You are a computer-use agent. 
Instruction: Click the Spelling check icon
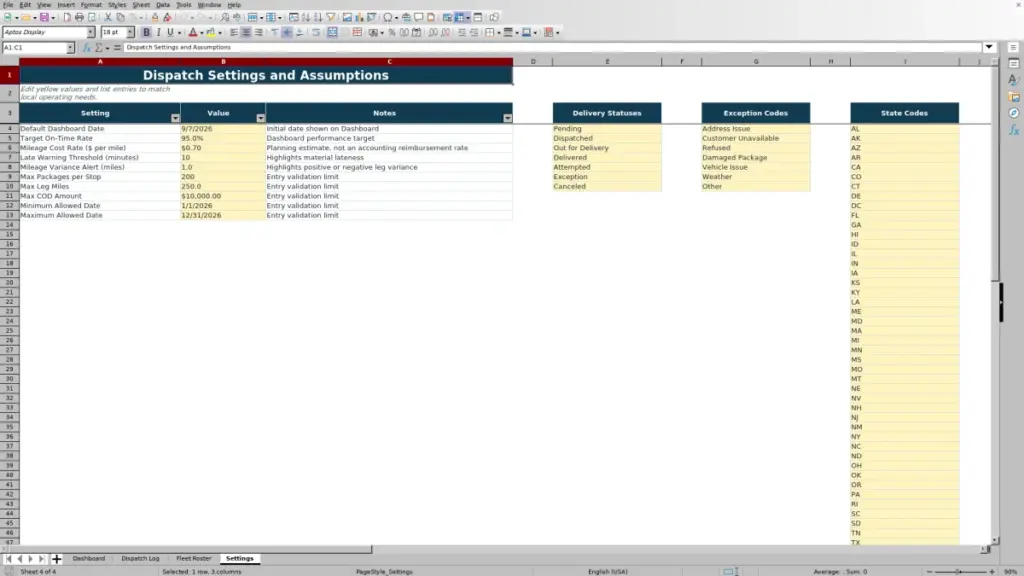tap(237, 17)
